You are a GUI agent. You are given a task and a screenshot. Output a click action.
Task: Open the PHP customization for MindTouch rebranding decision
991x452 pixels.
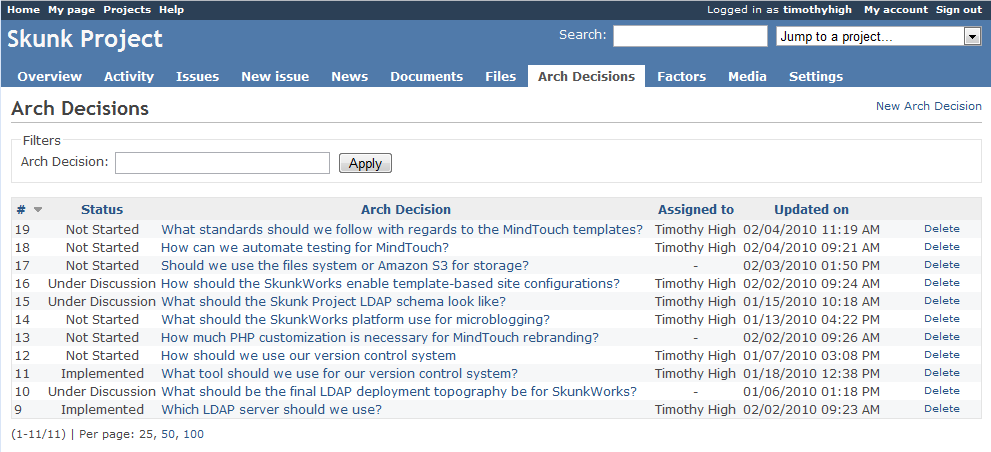pos(380,338)
